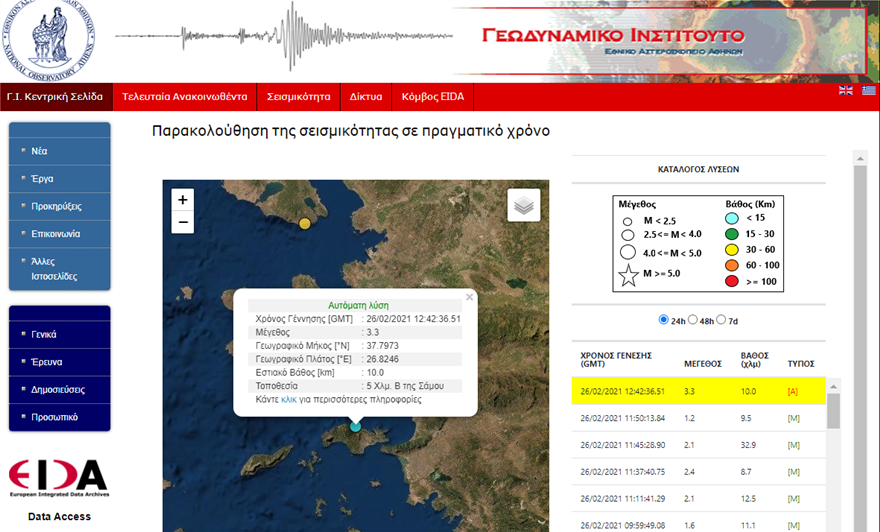
Task: Zoom out on the seismicity map
Action: click(182, 222)
